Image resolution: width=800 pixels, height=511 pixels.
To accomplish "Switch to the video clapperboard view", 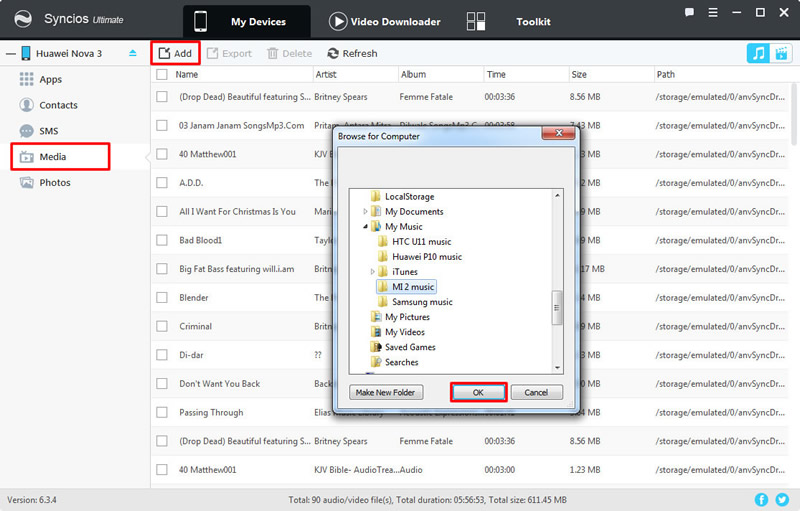I will (781, 53).
